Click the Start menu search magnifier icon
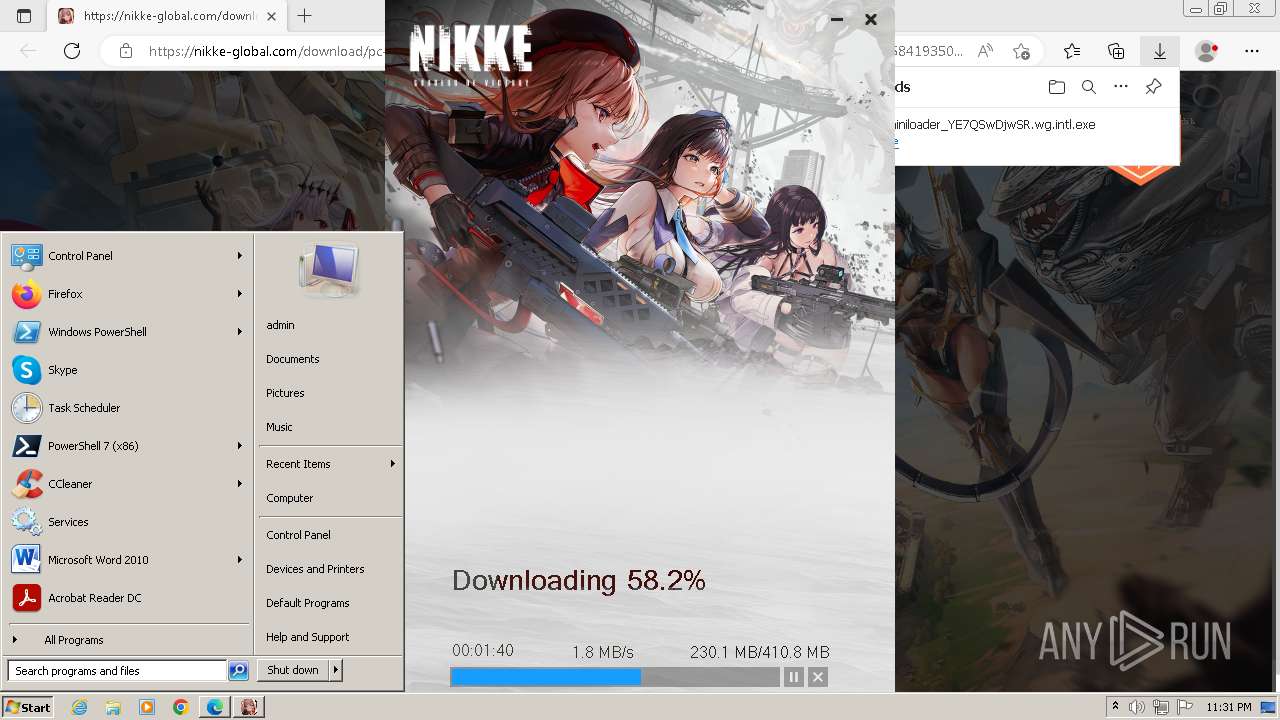Image resolution: width=1280 pixels, height=720 pixels. point(238,671)
